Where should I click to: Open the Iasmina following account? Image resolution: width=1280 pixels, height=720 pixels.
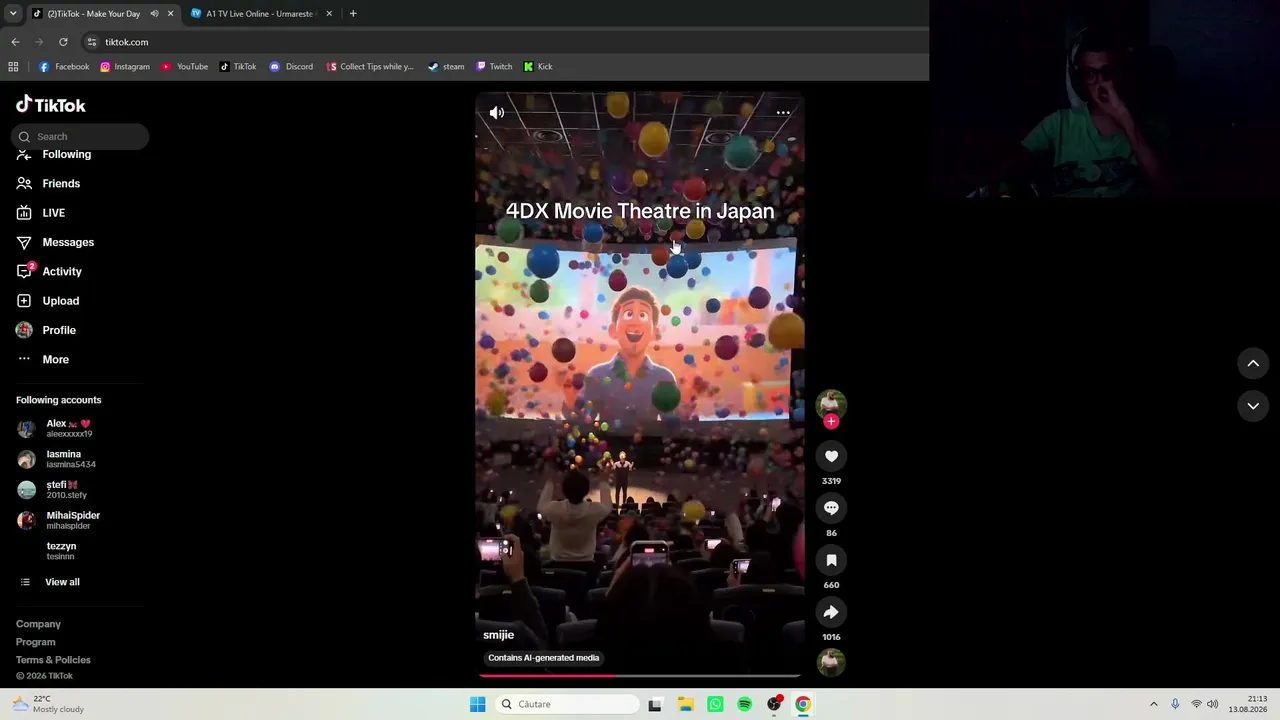coord(57,459)
